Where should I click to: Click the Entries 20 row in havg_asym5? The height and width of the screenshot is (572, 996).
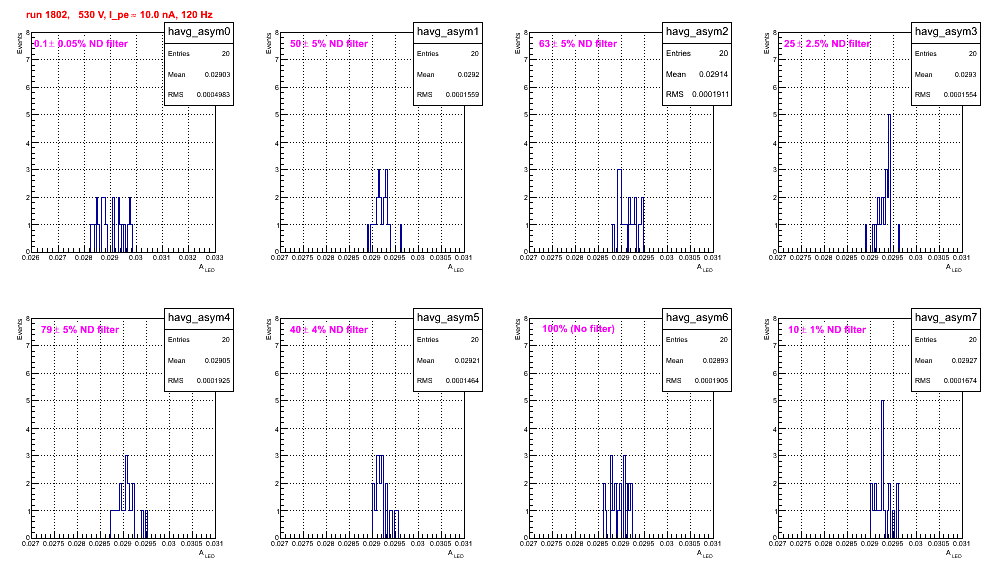coord(448,340)
